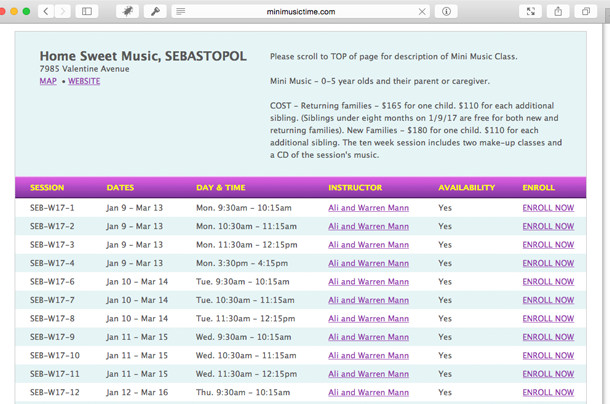Click ENROLL NOW for session SEB-W17-4
The height and width of the screenshot is (404, 610).
coord(548,263)
